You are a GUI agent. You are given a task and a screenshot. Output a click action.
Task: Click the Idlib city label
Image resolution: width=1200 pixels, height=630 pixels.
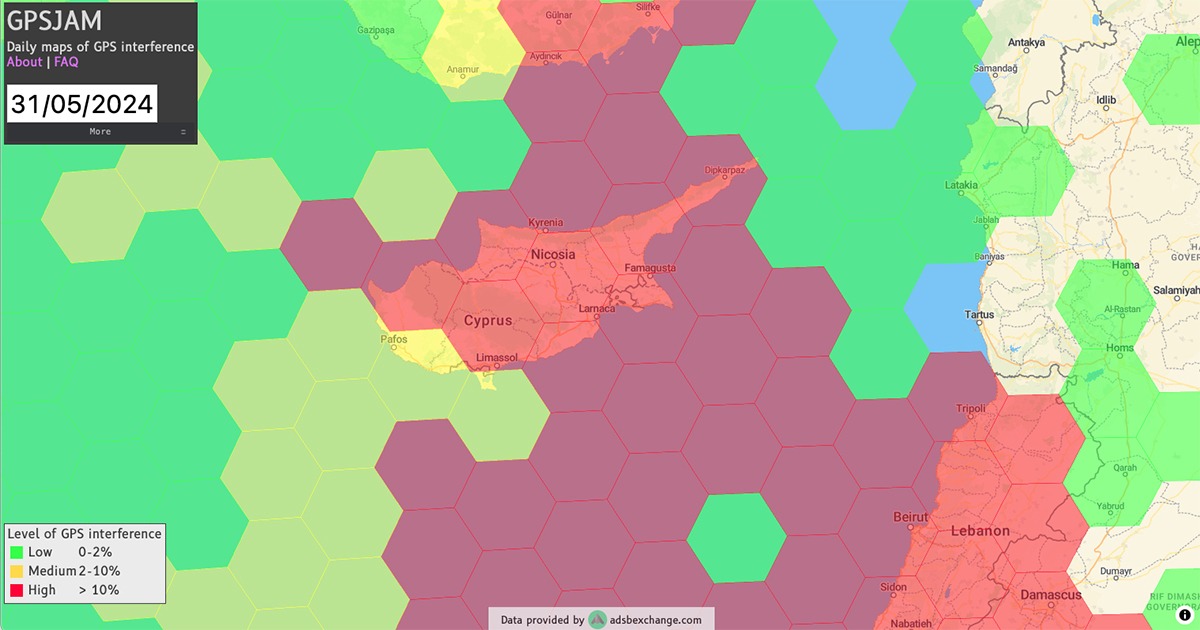coord(1106,100)
